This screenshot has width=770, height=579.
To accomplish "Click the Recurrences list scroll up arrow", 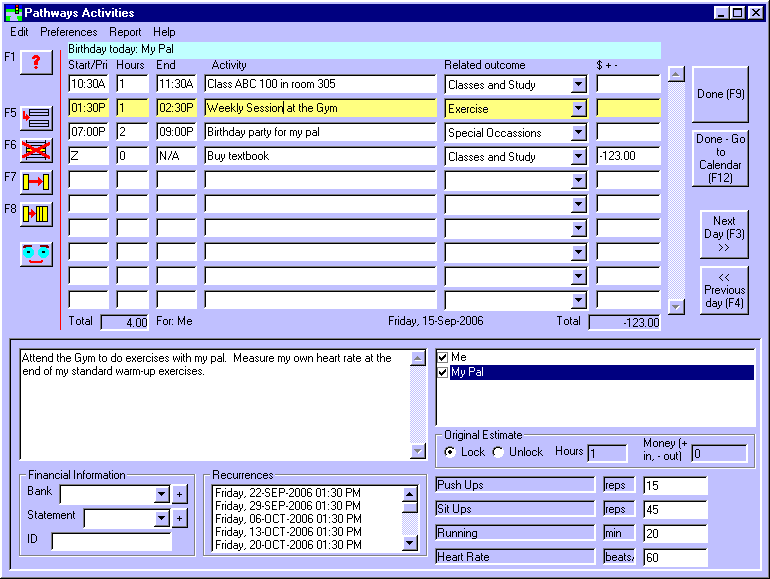I will pyautogui.click(x=410, y=493).
